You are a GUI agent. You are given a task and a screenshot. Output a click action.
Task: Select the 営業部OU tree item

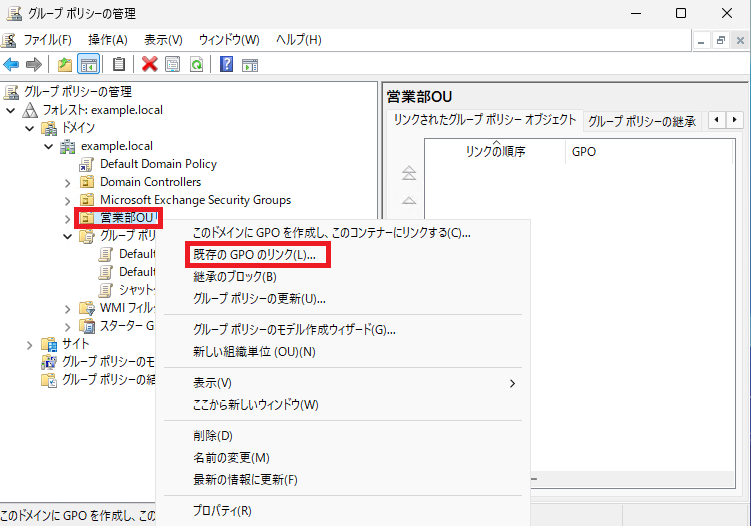coord(126,218)
